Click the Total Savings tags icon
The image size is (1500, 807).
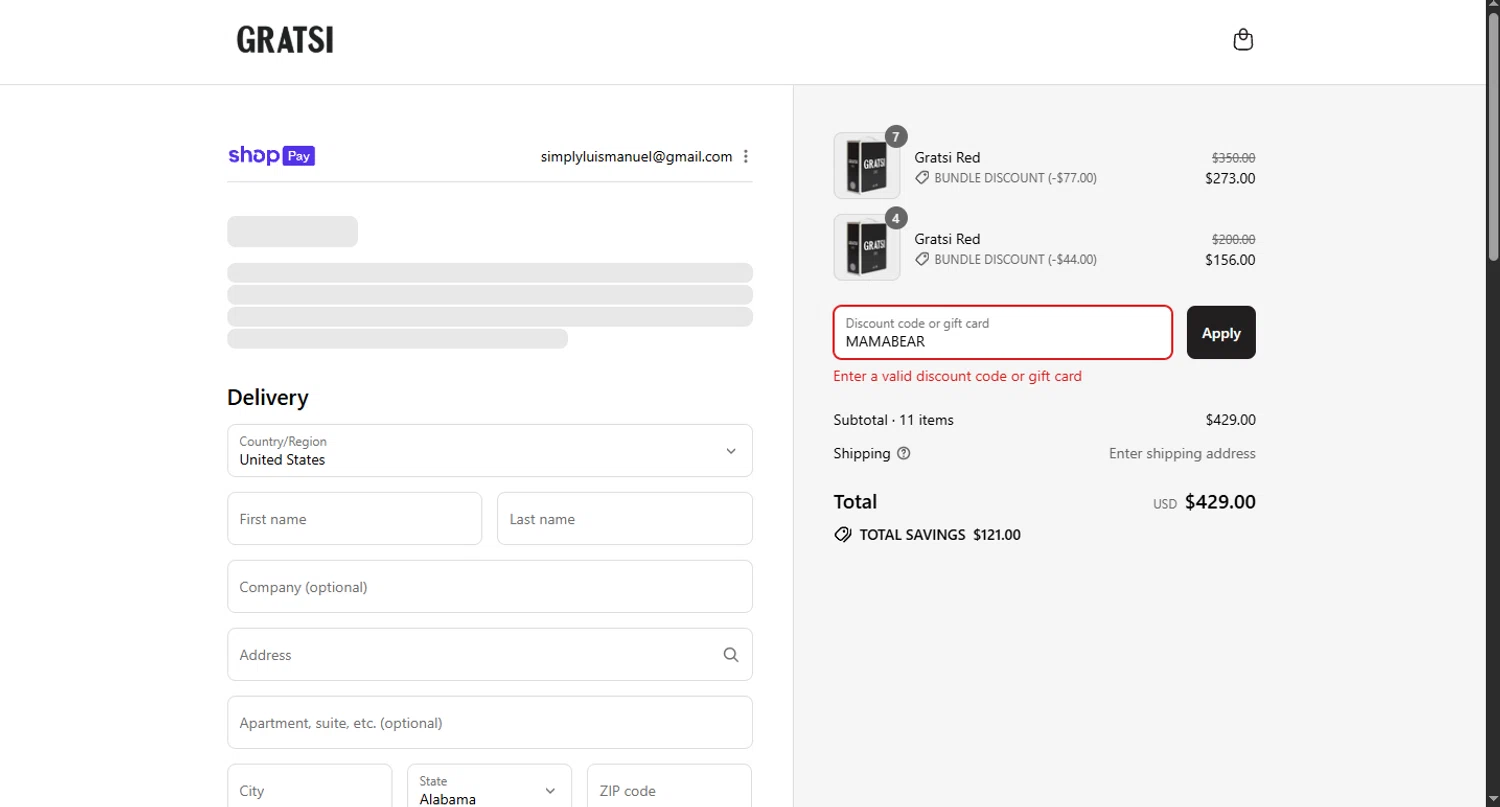pos(843,535)
